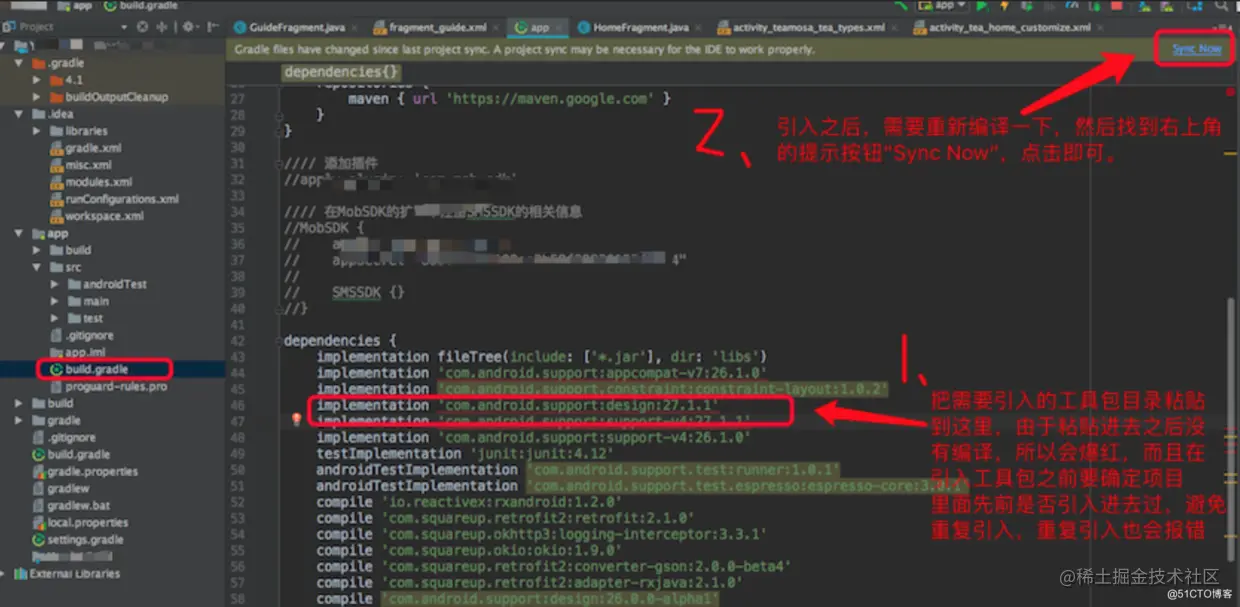Click the dependencies{} breadcrumb
The image size is (1240, 607).
(342, 72)
